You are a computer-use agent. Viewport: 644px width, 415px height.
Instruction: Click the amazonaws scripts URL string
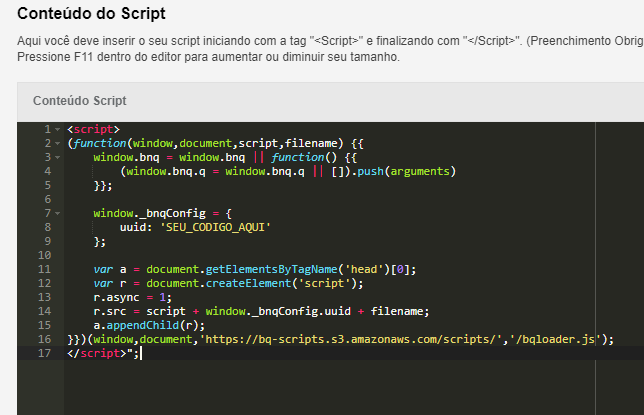tap(351, 339)
